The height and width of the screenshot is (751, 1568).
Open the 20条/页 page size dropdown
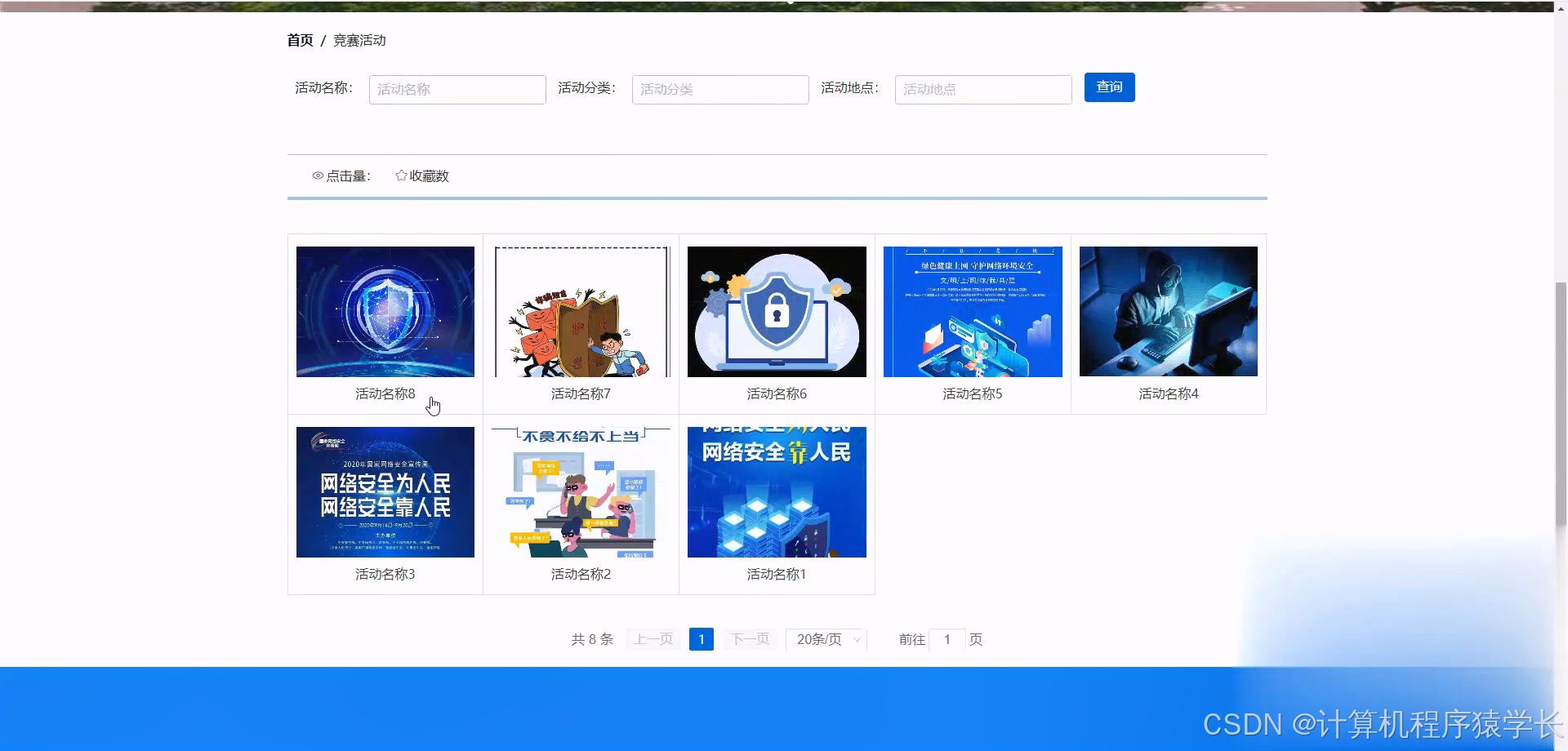click(825, 639)
